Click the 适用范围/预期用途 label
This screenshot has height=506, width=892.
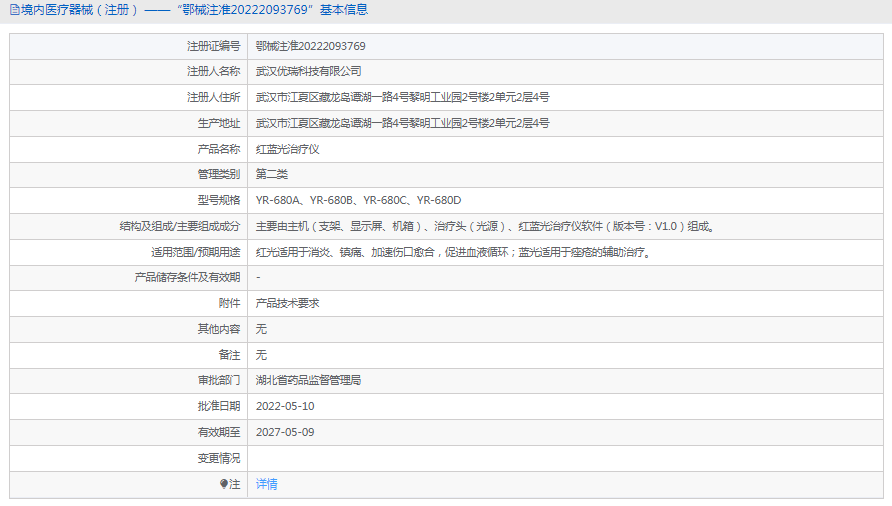click(x=195, y=252)
